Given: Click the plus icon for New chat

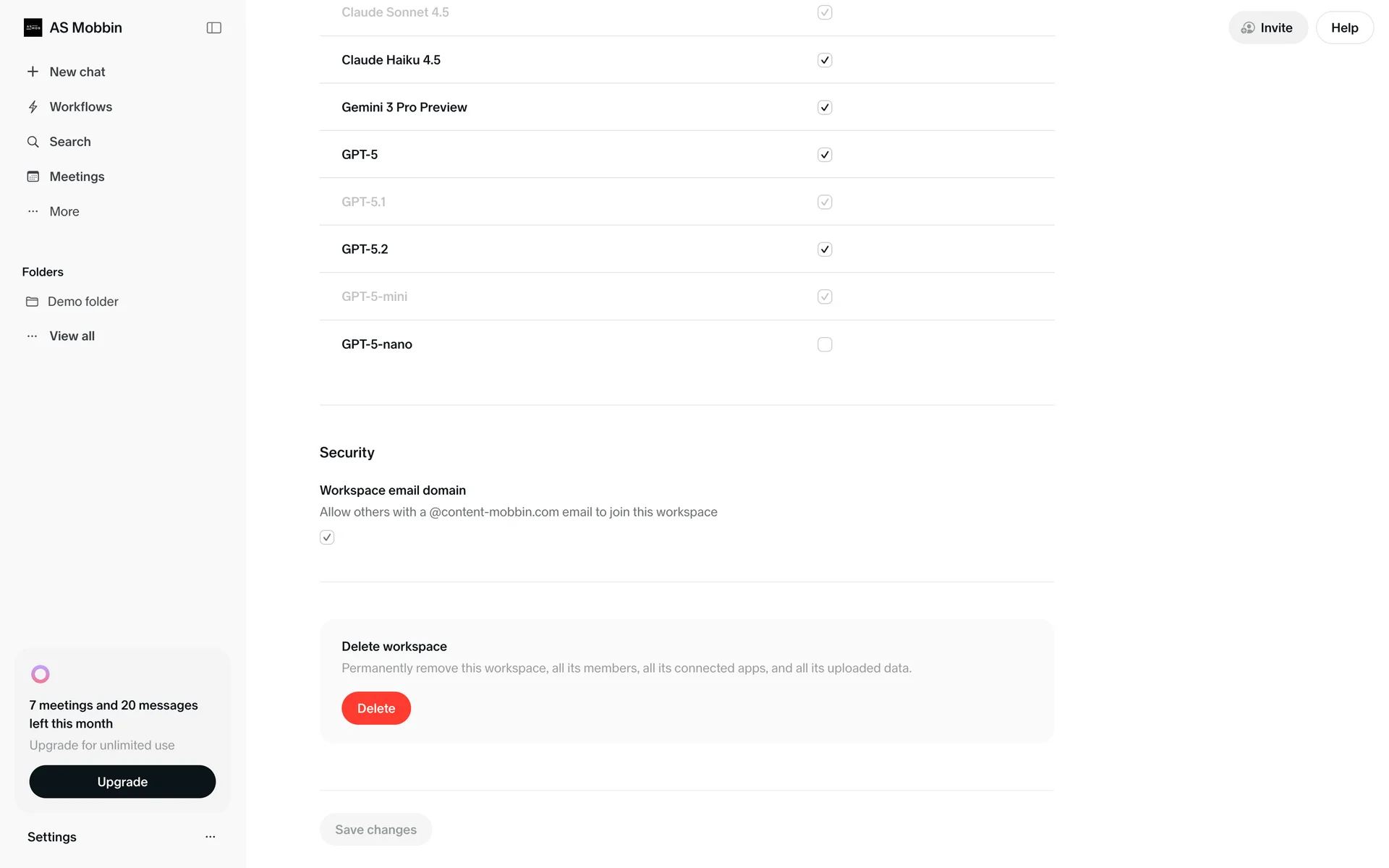Looking at the screenshot, I should [33, 72].
